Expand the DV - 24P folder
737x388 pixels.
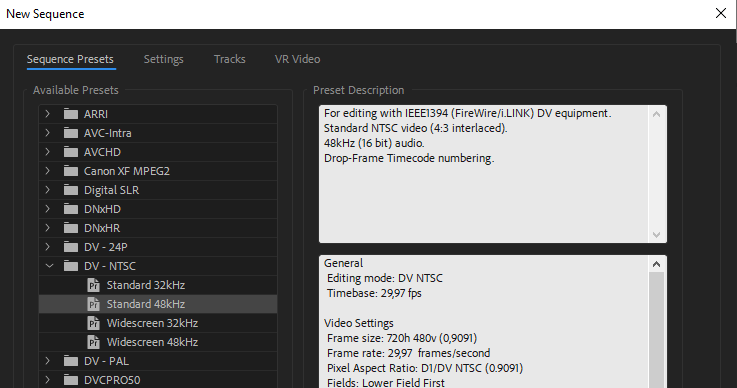click(47, 246)
